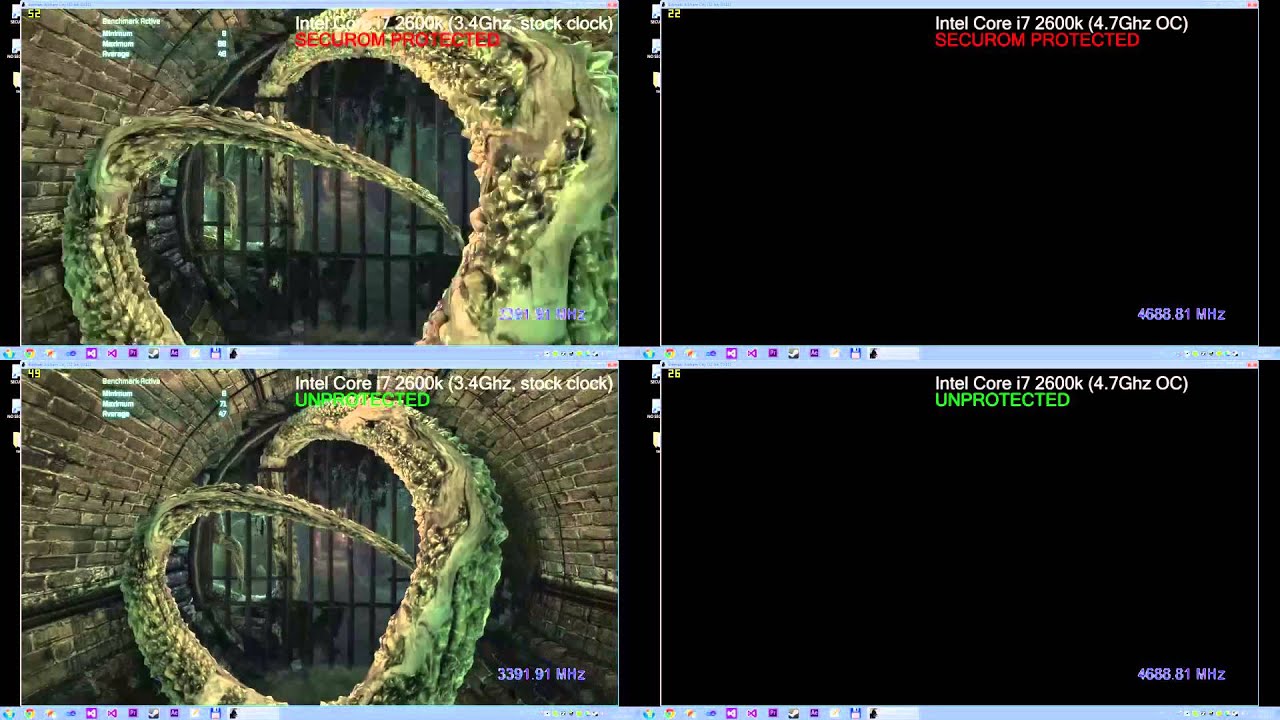This screenshot has width=1280, height=720.
Task: Click filled purple Visual Studio icon, 4.7GHz SecuROM-protected taskbar
Action: (731, 354)
